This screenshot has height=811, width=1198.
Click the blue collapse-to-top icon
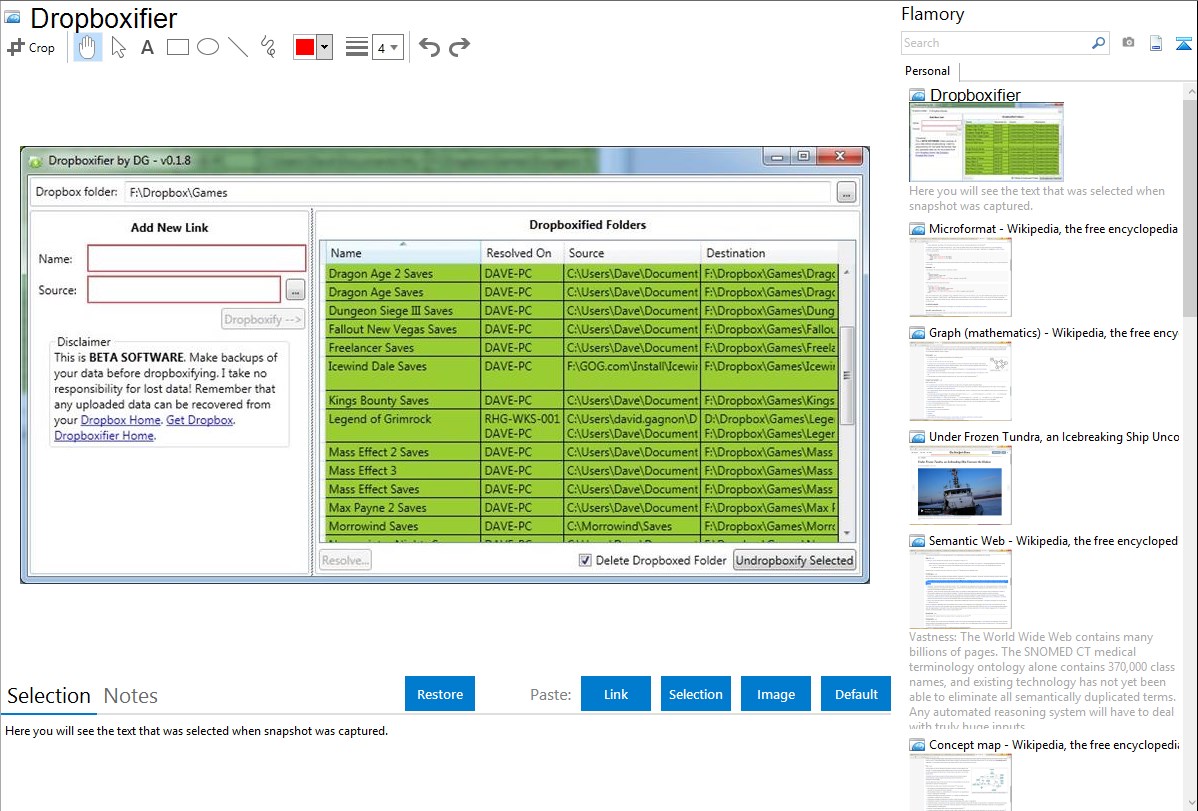(1183, 43)
